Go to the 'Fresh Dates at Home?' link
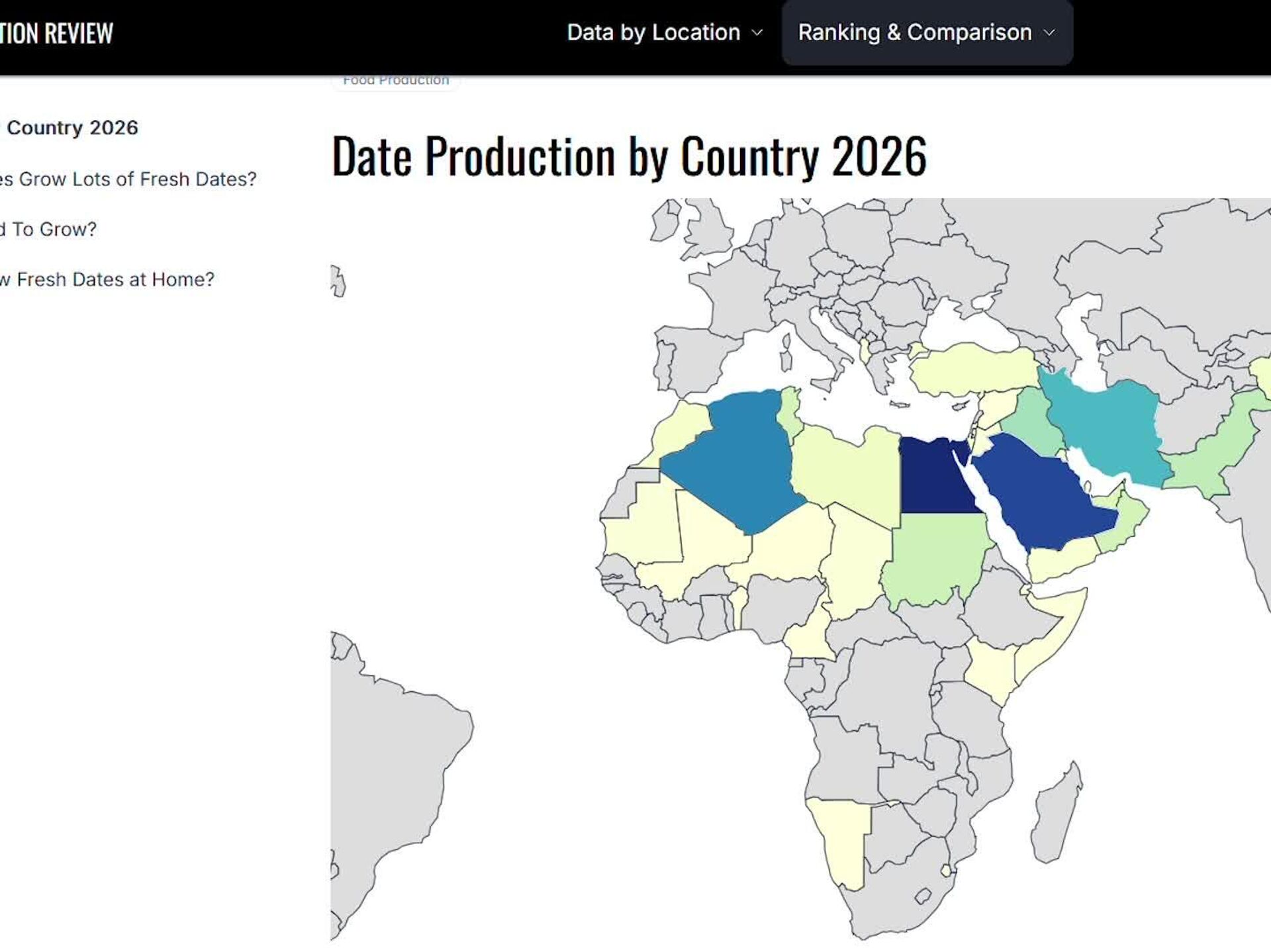The image size is (1271, 952). tap(108, 279)
